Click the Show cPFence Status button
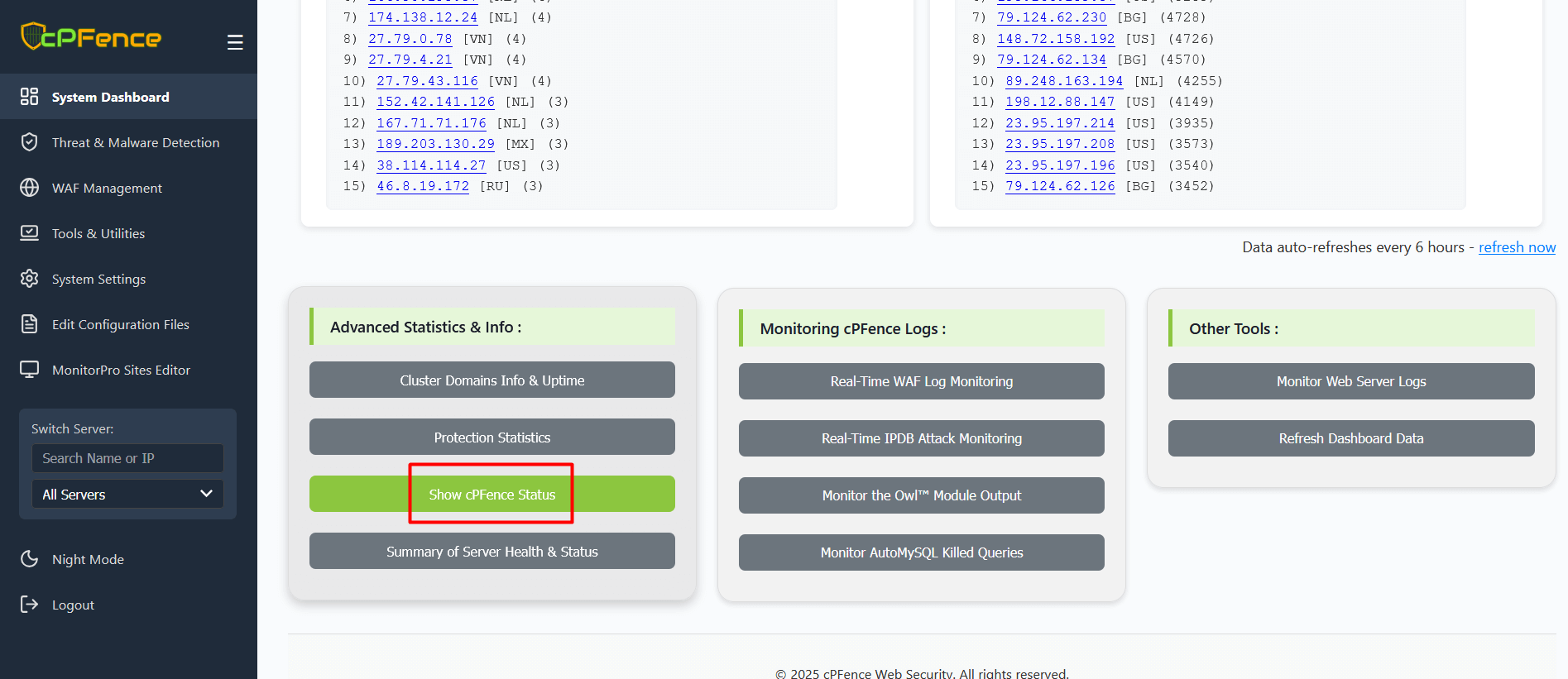The image size is (1568, 679). [x=491, y=495]
